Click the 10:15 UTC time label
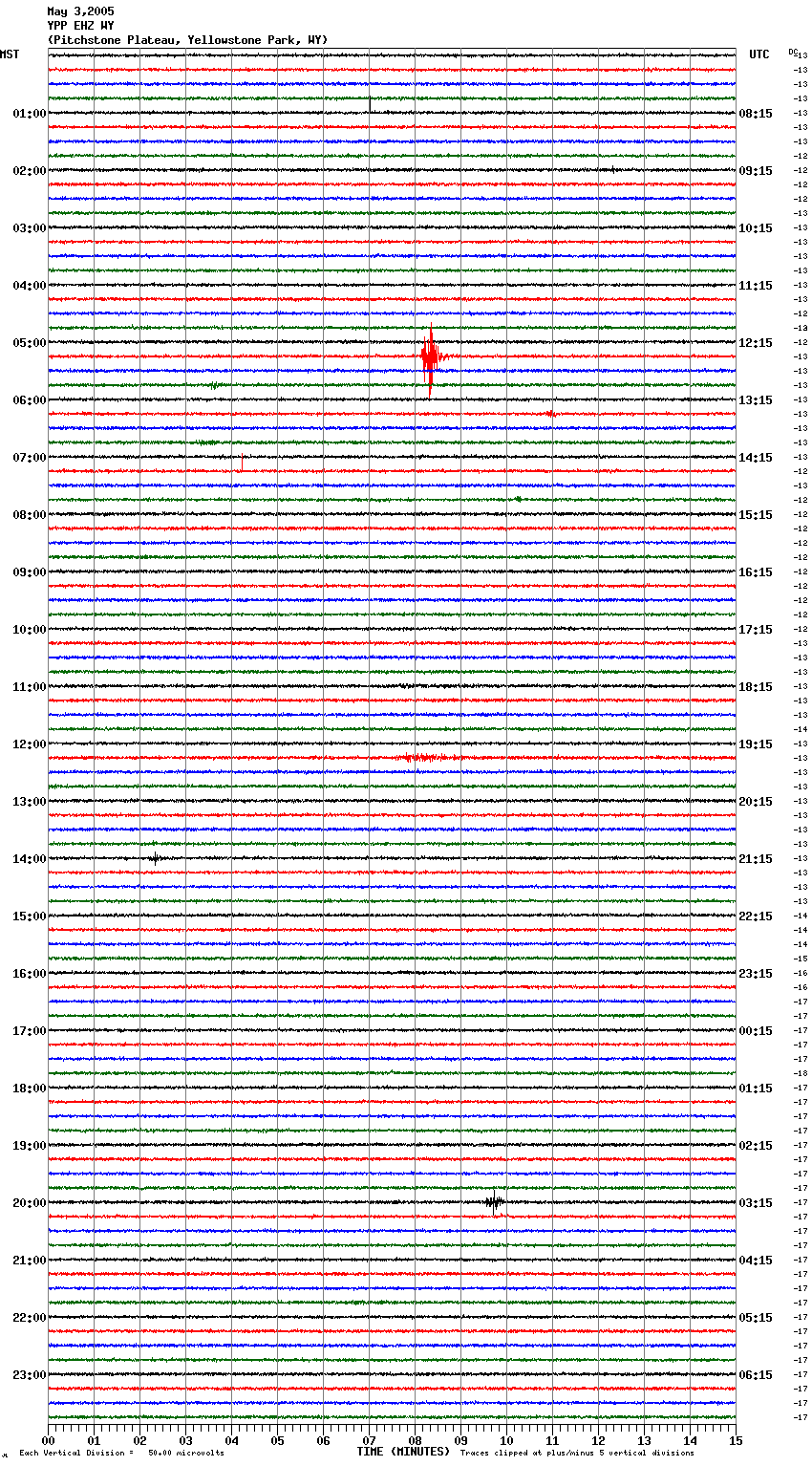 [x=756, y=228]
